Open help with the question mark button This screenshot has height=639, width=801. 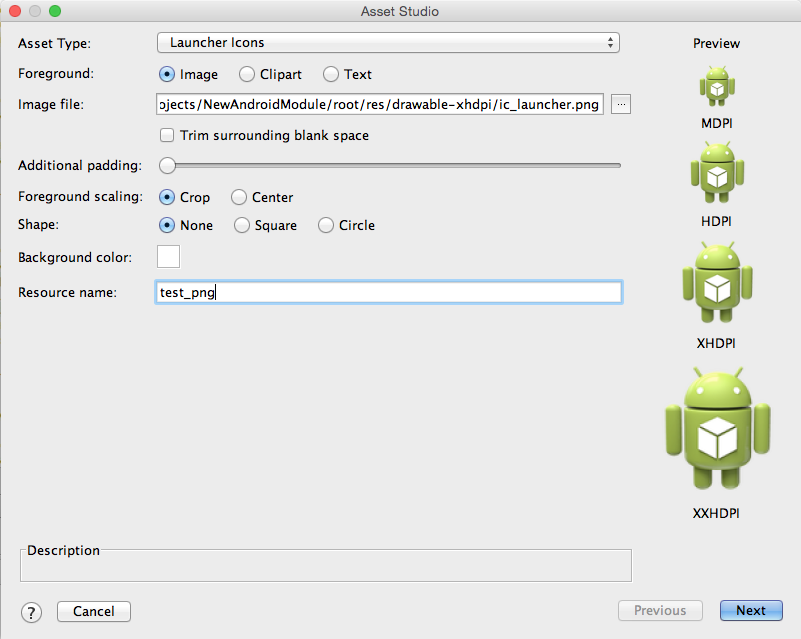[31, 612]
